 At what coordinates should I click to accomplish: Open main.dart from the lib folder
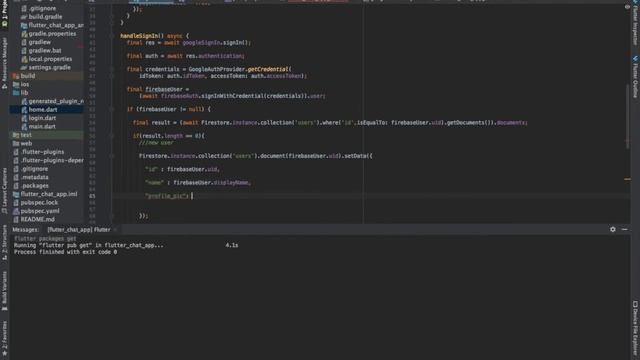point(42,127)
